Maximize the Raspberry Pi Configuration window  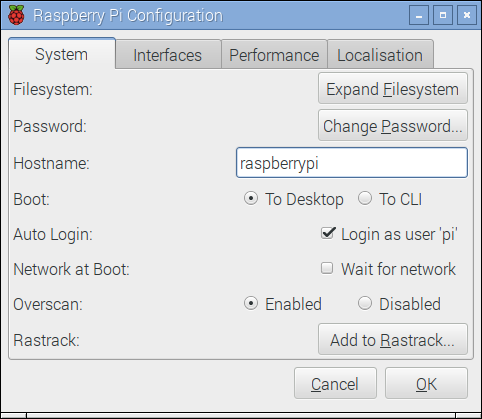click(x=443, y=15)
